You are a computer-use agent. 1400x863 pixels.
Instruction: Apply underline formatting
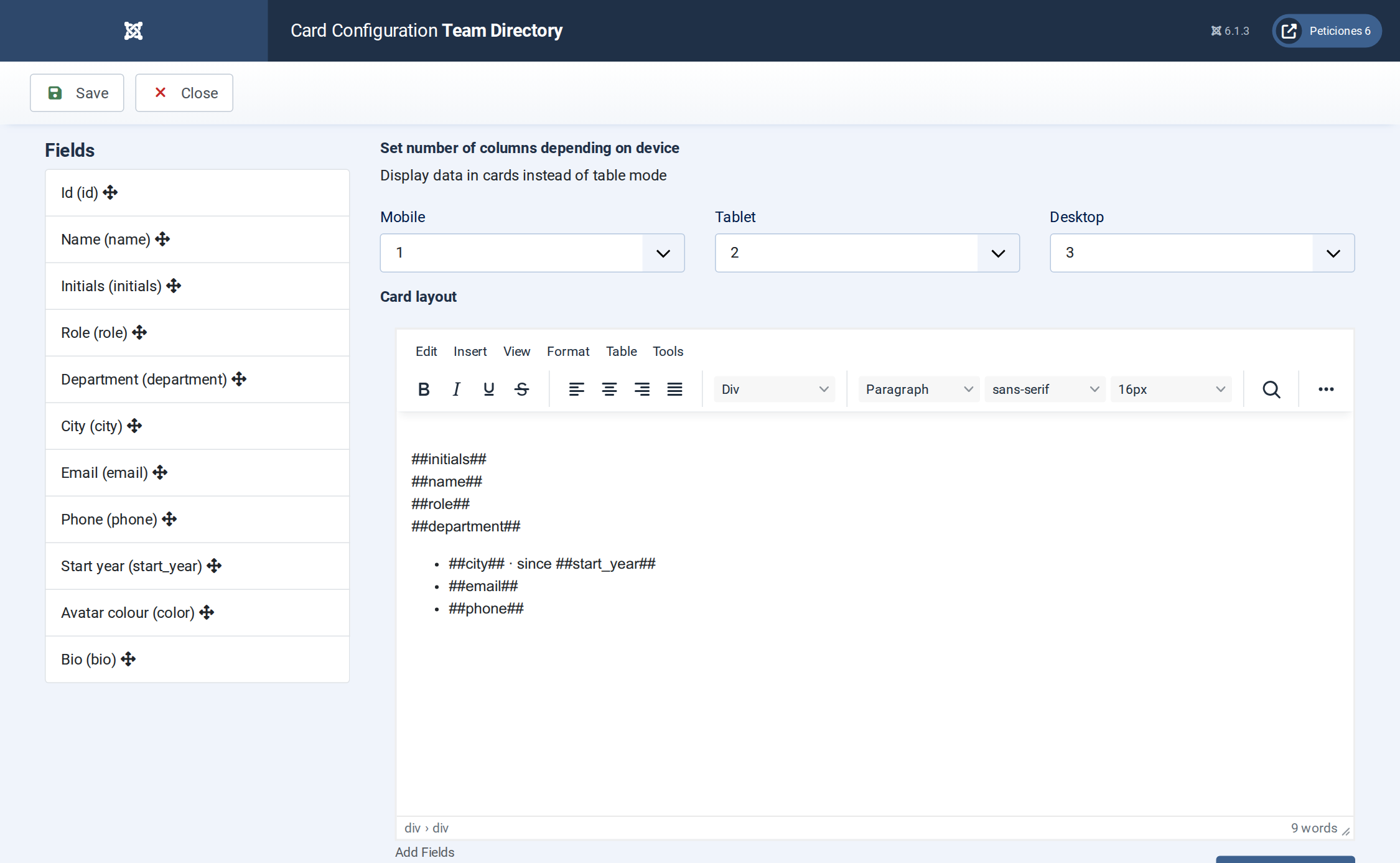tap(489, 390)
